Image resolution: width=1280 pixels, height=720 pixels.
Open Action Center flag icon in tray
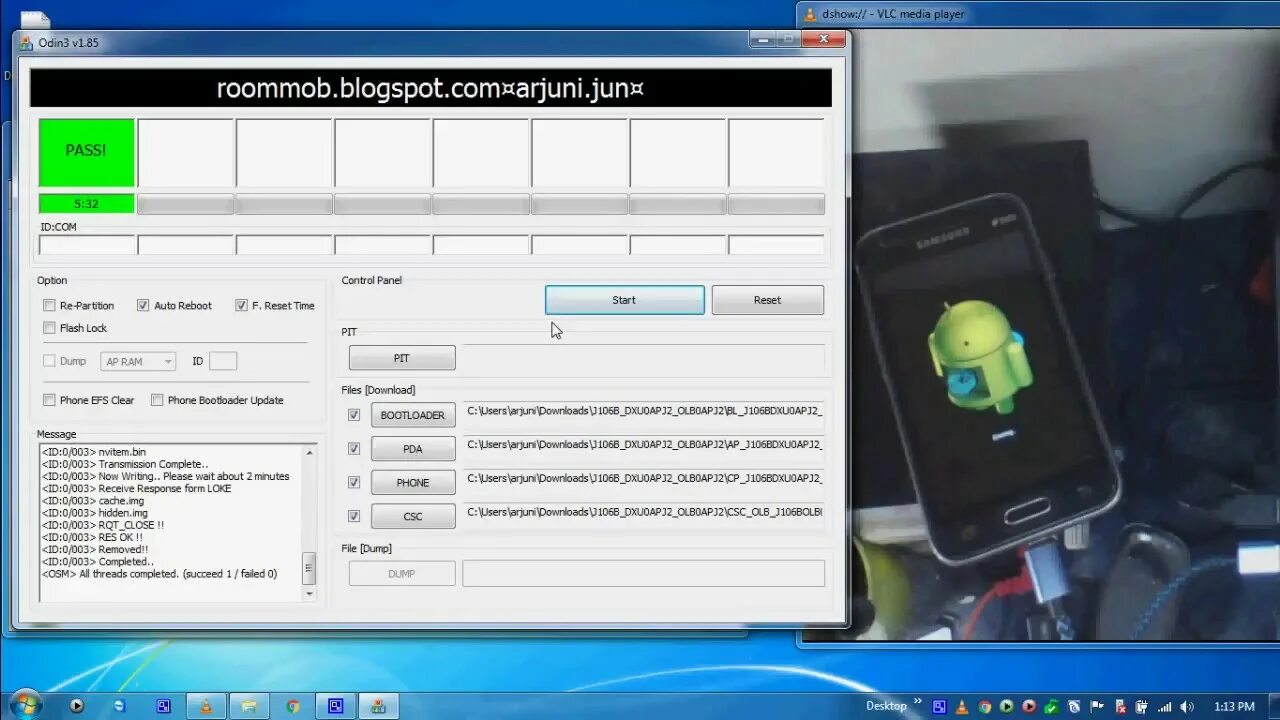pyautogui.click(x=1097, y=706)
